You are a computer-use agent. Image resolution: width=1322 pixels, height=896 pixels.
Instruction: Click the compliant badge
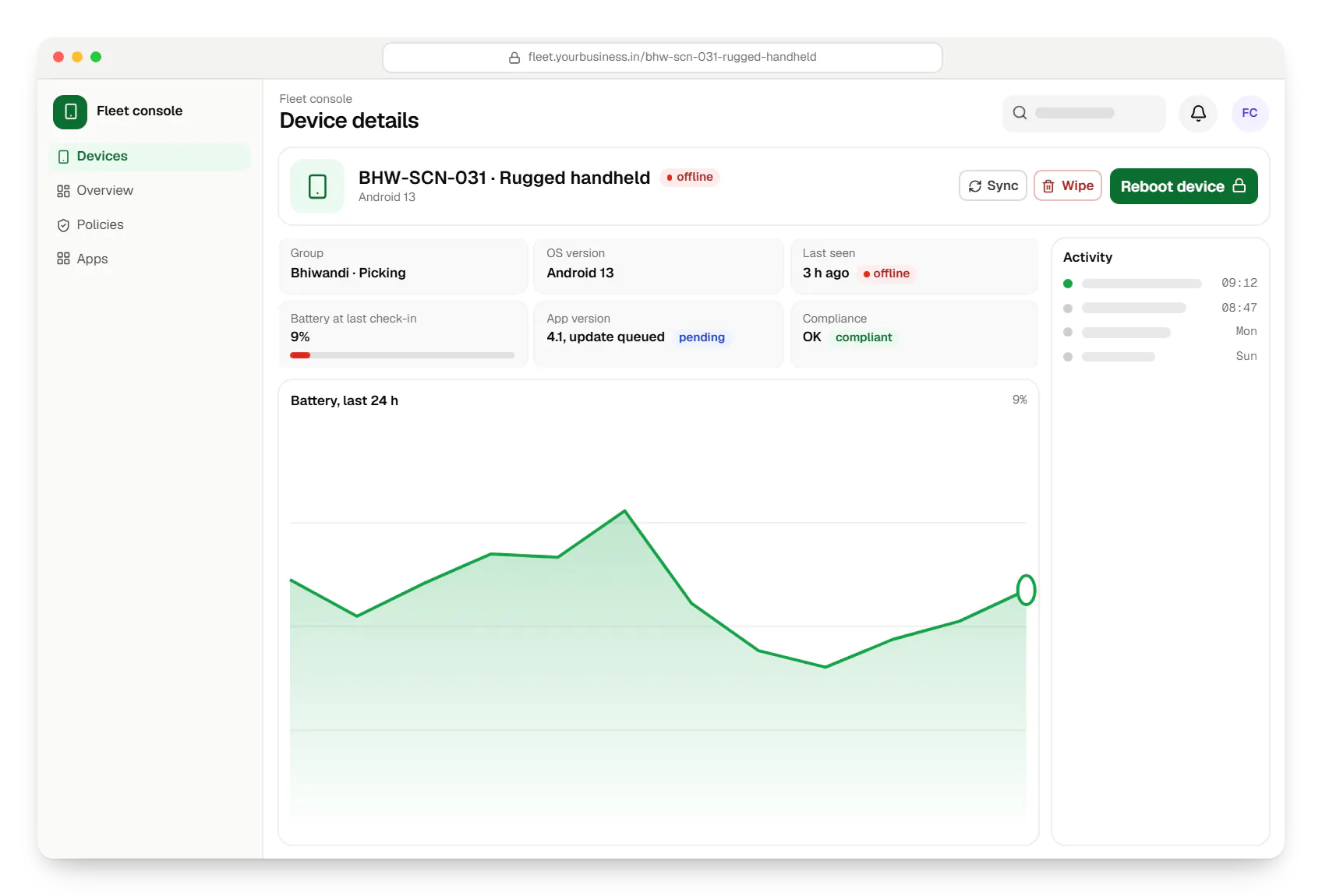[864, 337]
